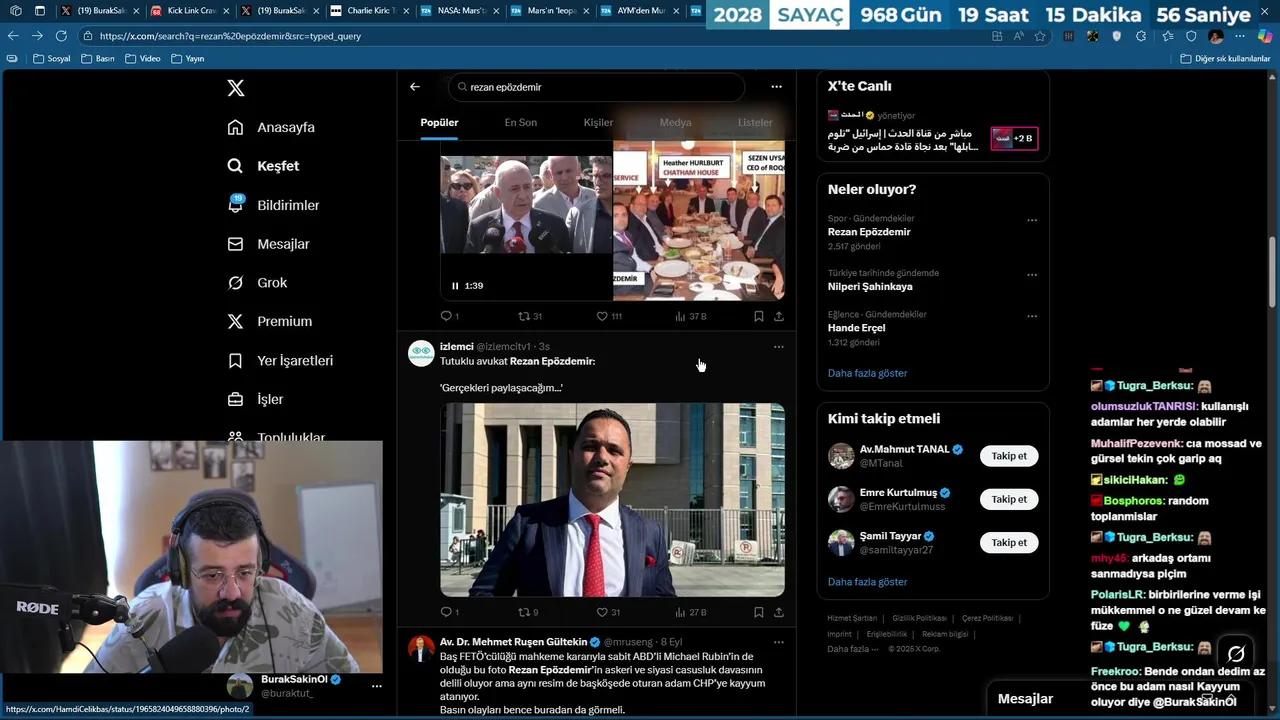Bookmark the izlemci post
The height and width of the screenshot is (720, 1280).
[758, 612]
